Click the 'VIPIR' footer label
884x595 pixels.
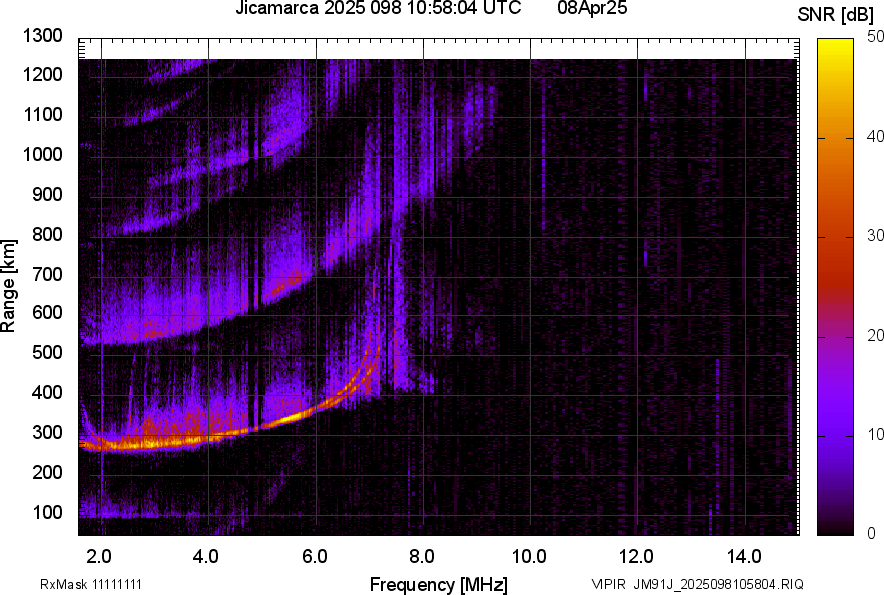pyautogui.click(x=608, y=584)
